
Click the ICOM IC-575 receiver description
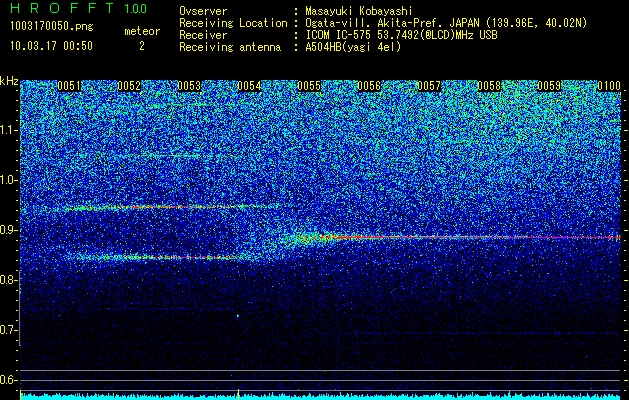(x=401, y=35)
